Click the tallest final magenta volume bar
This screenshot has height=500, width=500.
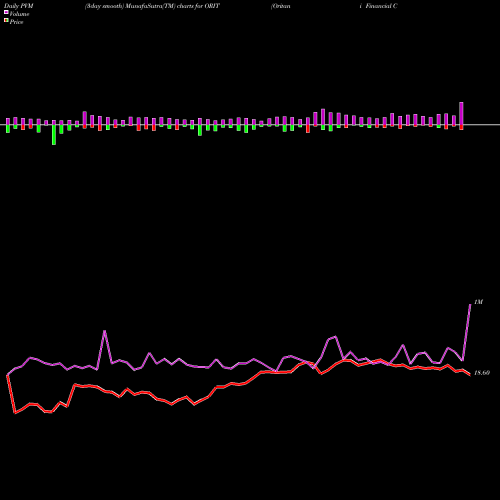pos(462,114)
